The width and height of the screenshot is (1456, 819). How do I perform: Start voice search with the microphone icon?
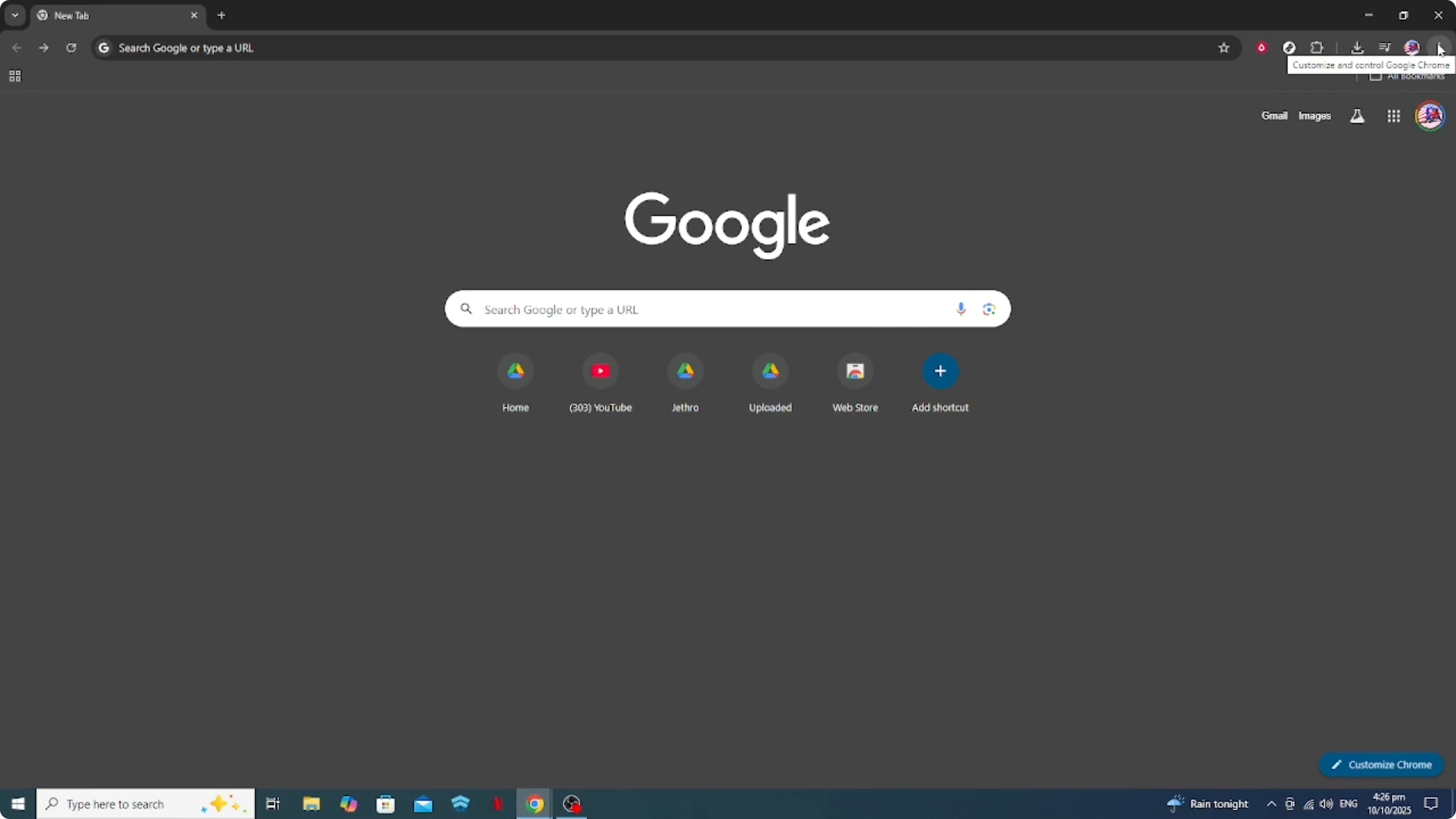click(960, 309)
